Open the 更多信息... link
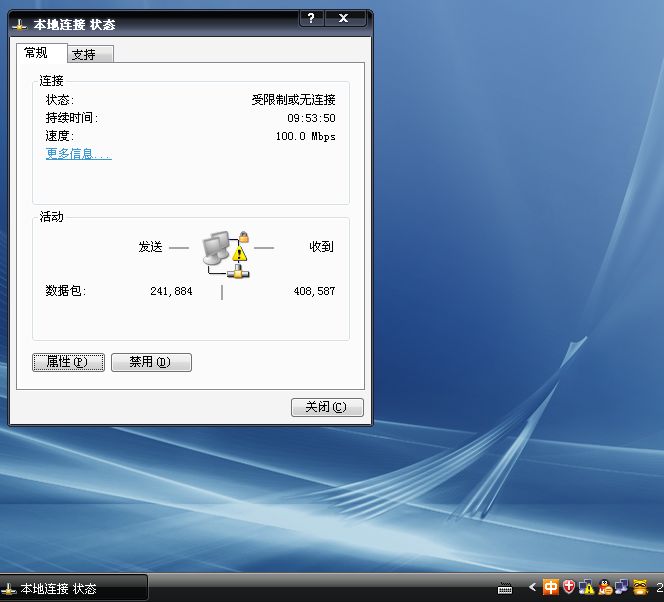Image resolution: width=664 pixels, height=602 pixels. point(78,153)
